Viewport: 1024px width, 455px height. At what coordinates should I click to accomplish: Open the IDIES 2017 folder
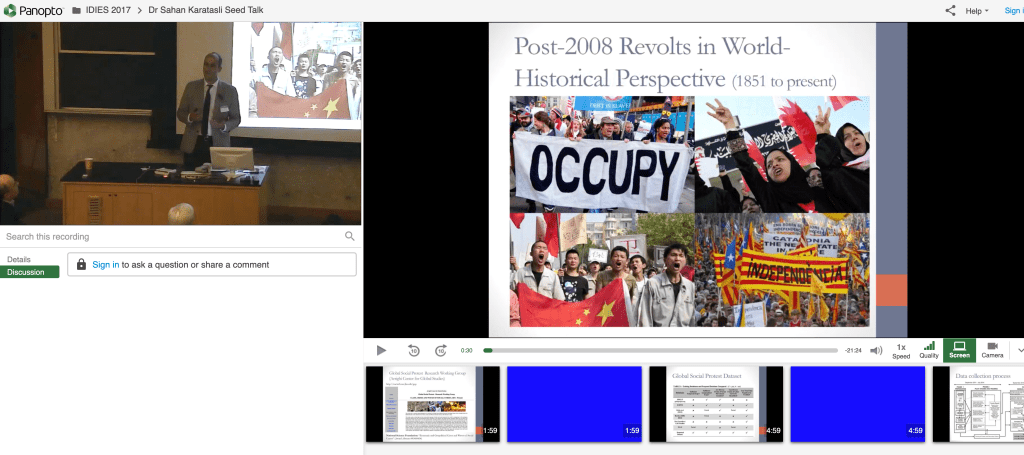pyautogui.click(x=103, y=10)
